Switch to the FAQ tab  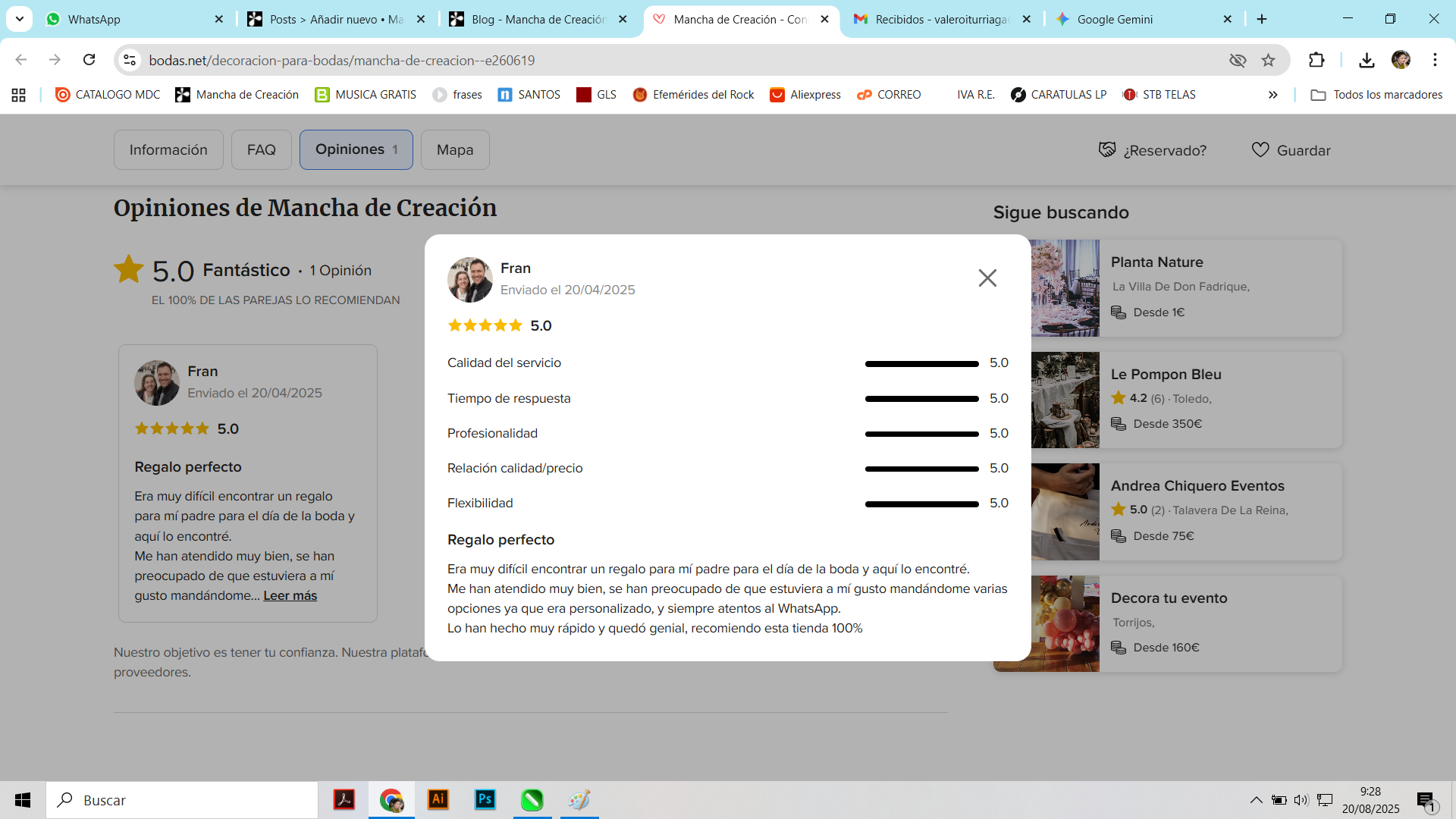(x=261, y=150)
